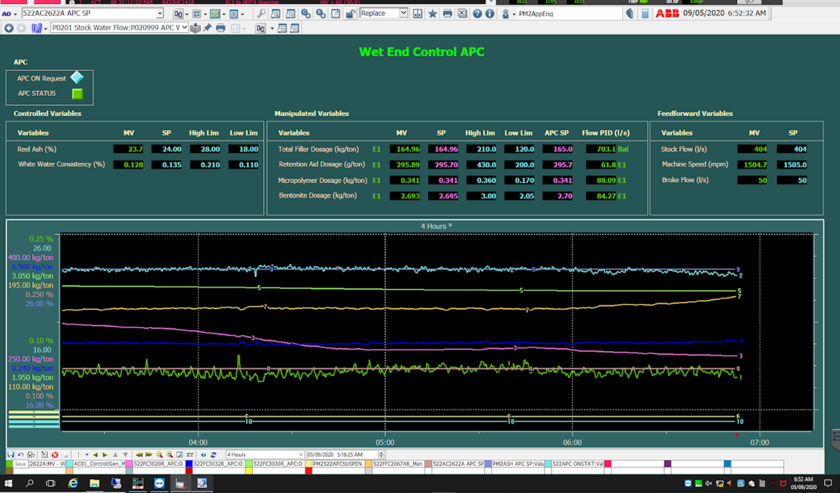
Task: Click the Save button on trend toolbar
Action: click(x=20, y=464)
